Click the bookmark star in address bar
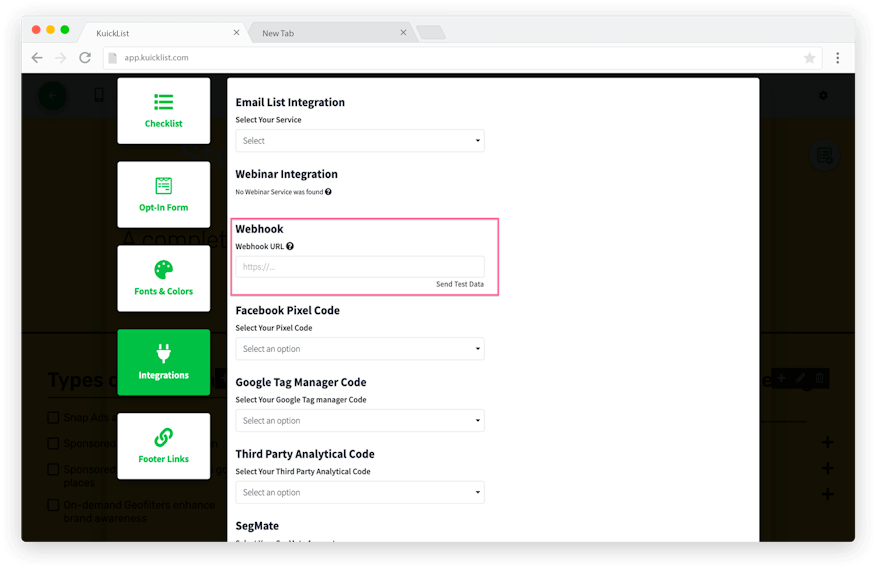Image resolution: width=876 pixels, height=568 pixels. coord(809,58)
